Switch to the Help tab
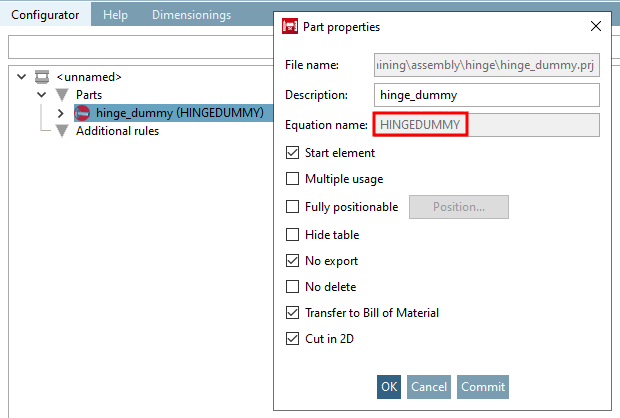Viewport: 620px width, 418px height. (116, 15)
